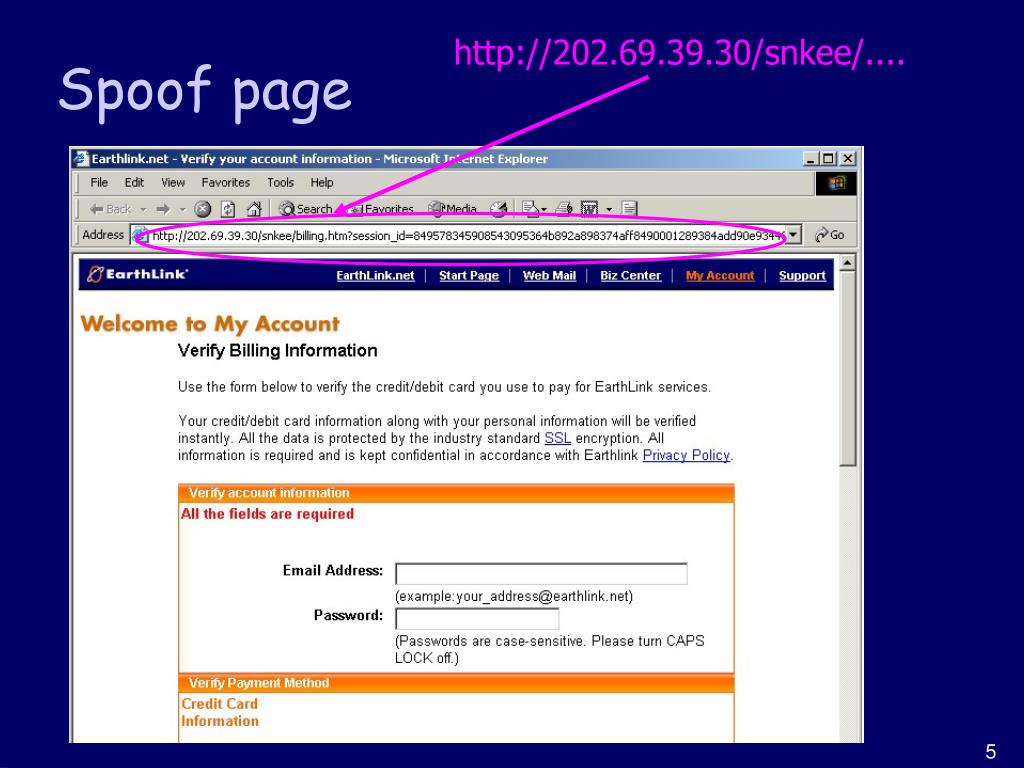Close the Internet Explorer window
Screen dimensions: 1024x768
pos(847,159)
